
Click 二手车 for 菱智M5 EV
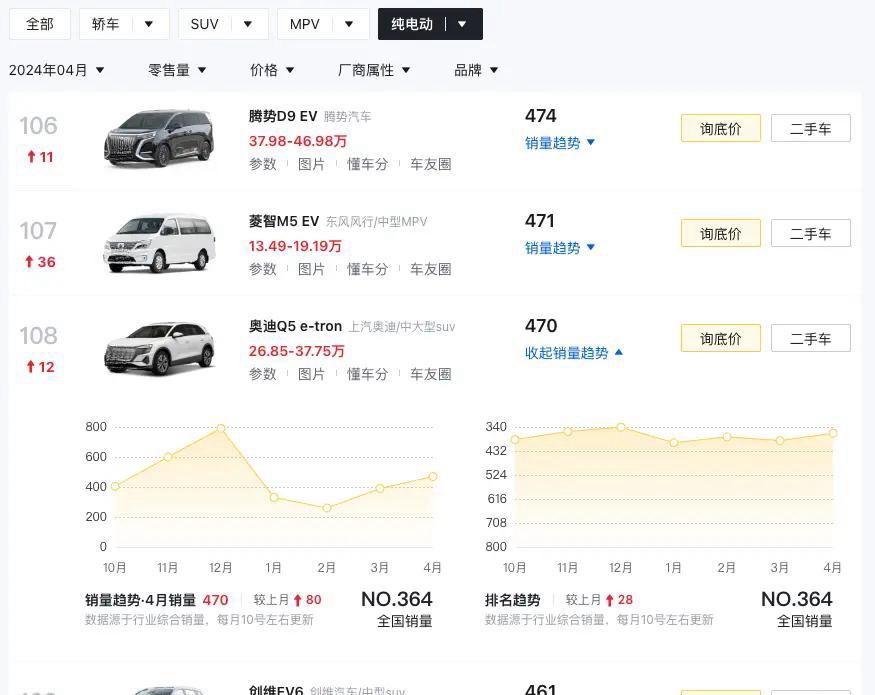pyautogui.click(x=811, y=233)
